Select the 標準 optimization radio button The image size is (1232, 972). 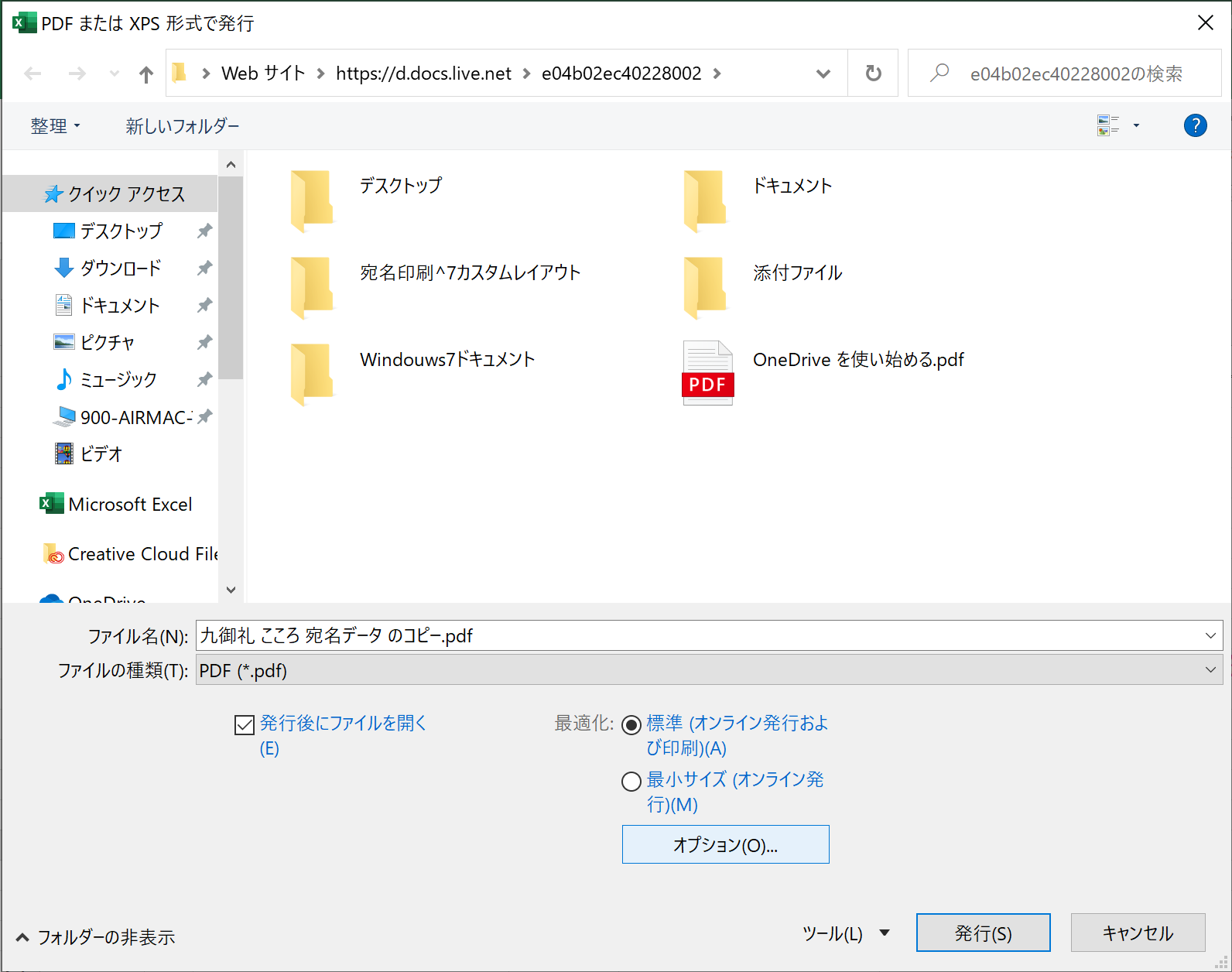coord(631,724)
